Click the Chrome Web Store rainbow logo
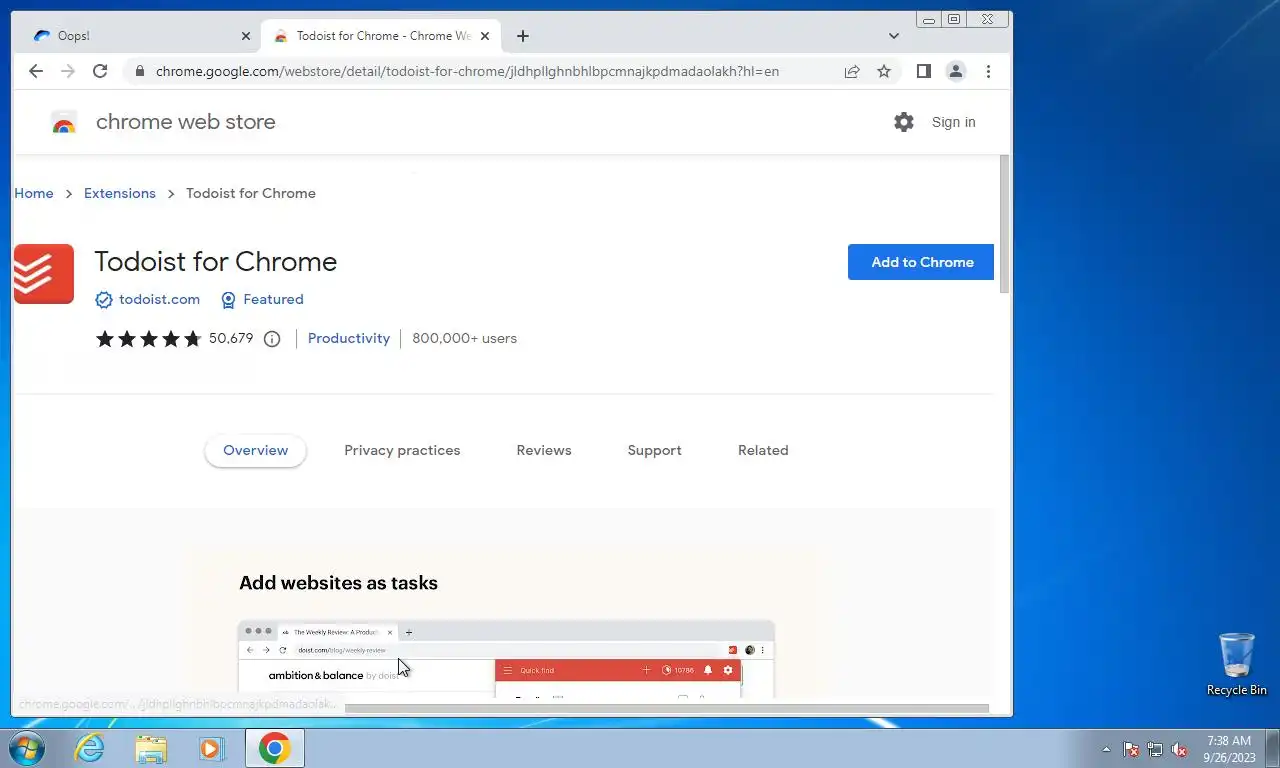 pyautogui.click(x=64, y=123)
